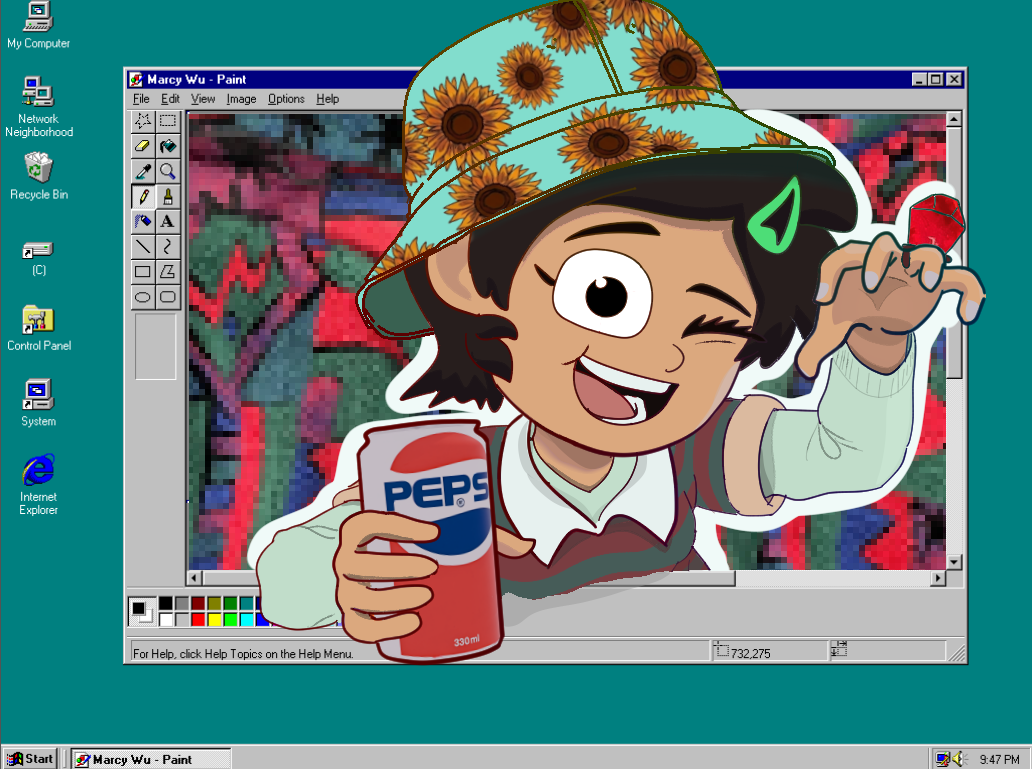Click the taskbar clock showing 9:47 PM
Screen dimensions: 1032x769
[x=999, y=759]
